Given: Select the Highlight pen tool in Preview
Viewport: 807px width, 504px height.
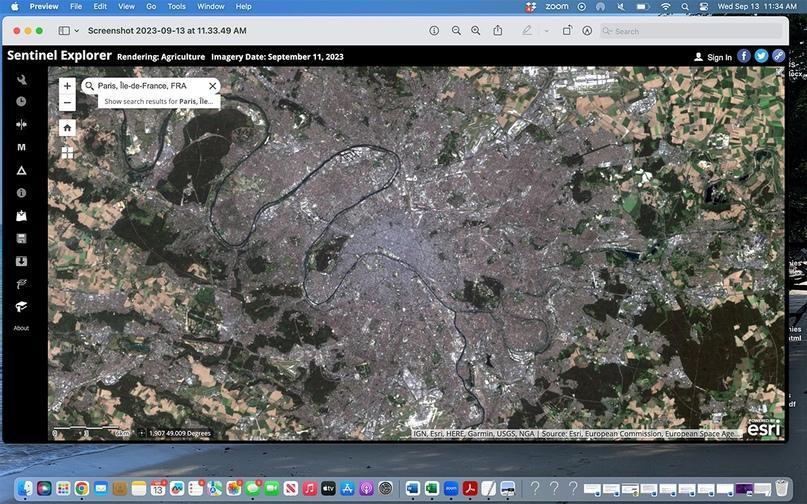Looking at the screenshot, I should coord(527,31).
